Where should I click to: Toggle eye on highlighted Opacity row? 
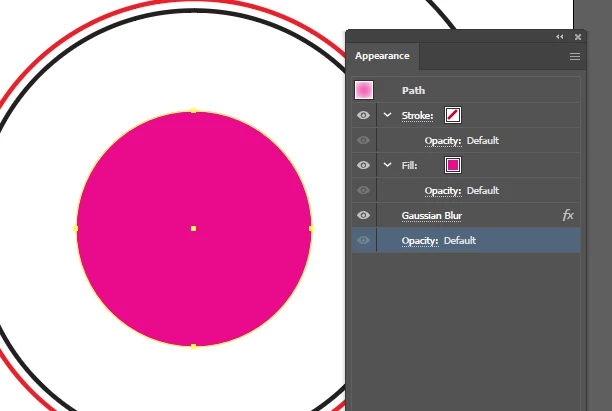click(363, 240)
